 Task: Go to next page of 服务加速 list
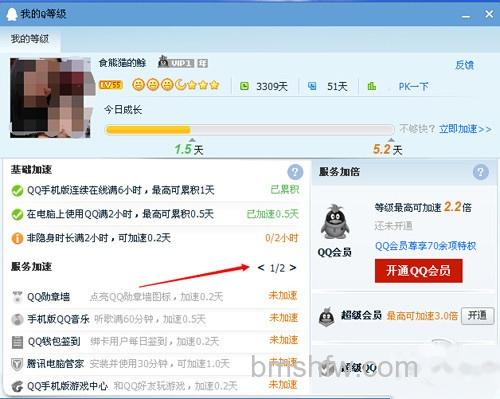(293, 268)
